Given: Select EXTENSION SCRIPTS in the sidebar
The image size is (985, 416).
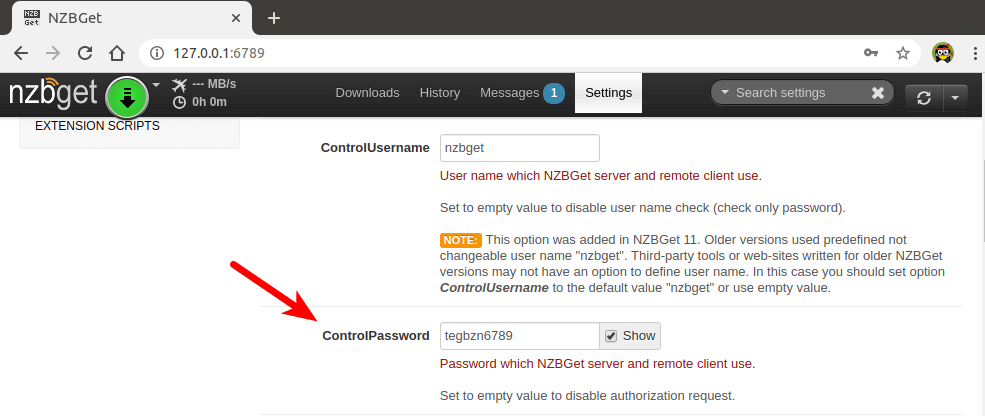Looking at the screenshot, I should [x=97, y=126].
